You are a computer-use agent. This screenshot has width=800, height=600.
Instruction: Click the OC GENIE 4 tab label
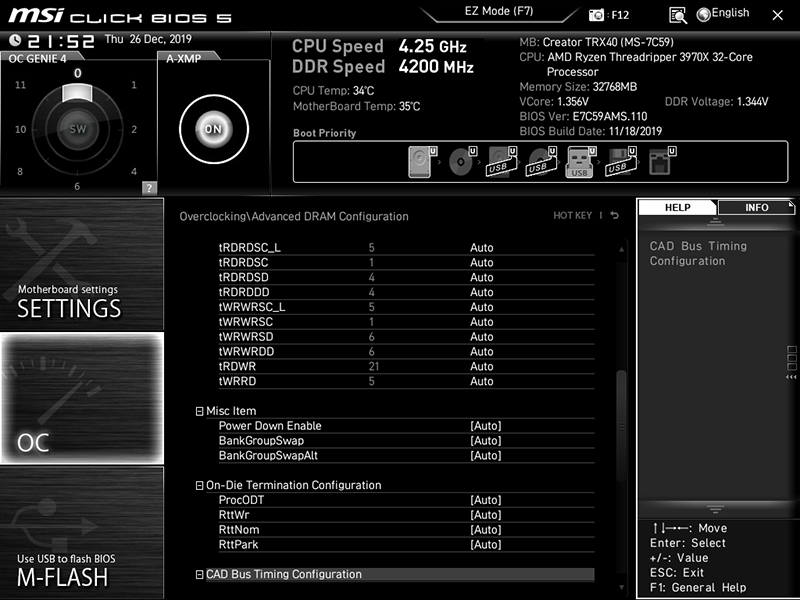(37, 59)
